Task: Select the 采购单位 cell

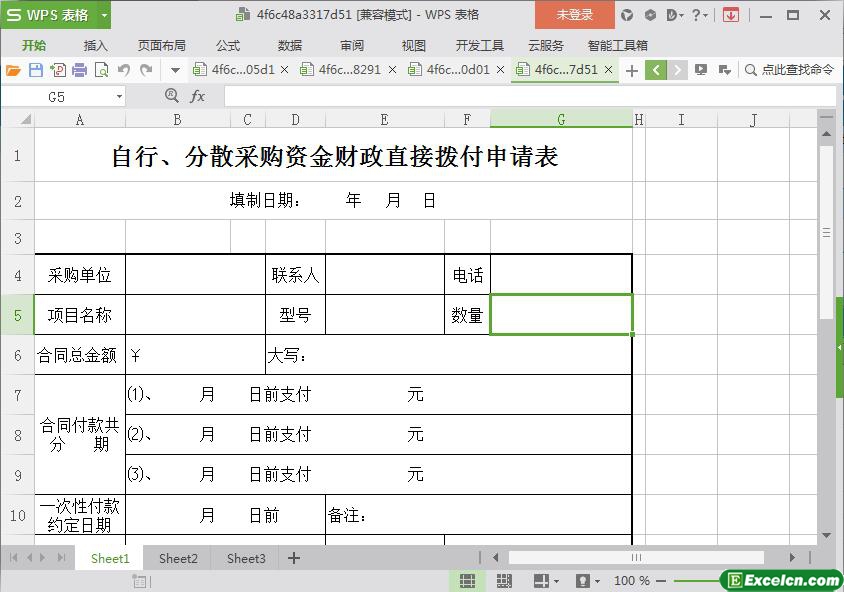Action: (80, 275)
